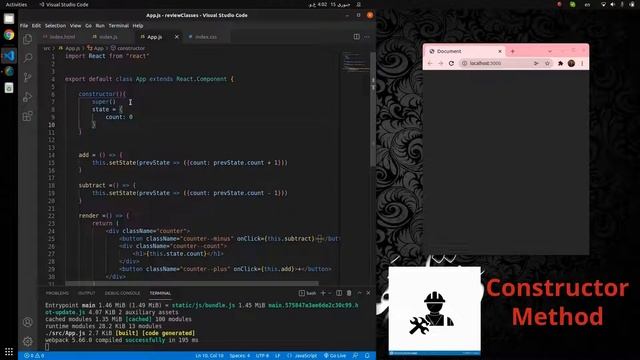Close the Document tab in Chrome
The image size is (640, 360).
(500, 51)
